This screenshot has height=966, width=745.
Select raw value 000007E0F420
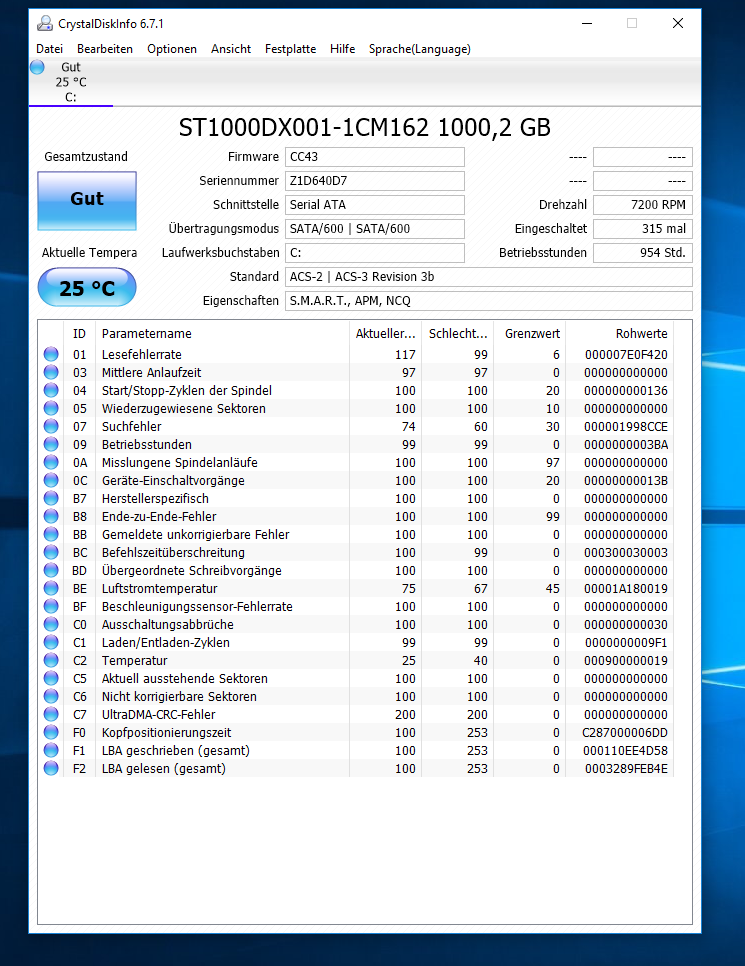(x=626, y=355)
